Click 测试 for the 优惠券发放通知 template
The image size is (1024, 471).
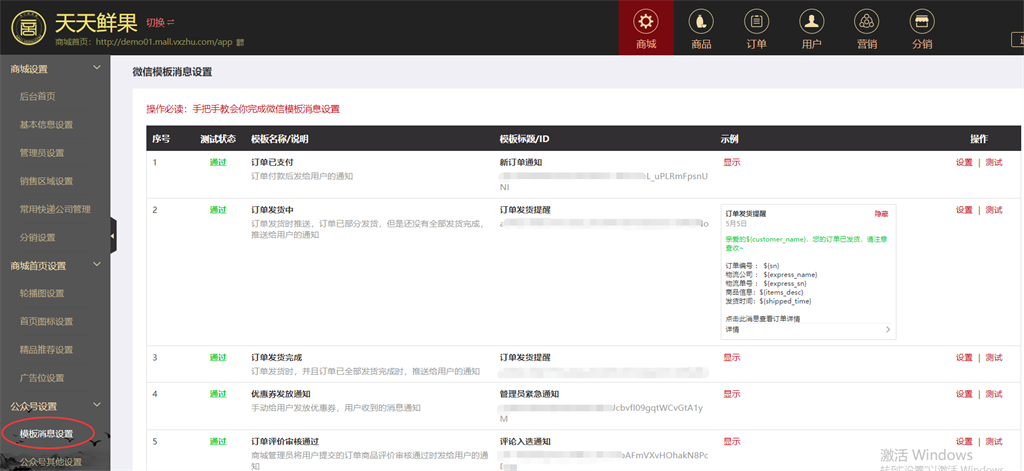pos(993,394)
